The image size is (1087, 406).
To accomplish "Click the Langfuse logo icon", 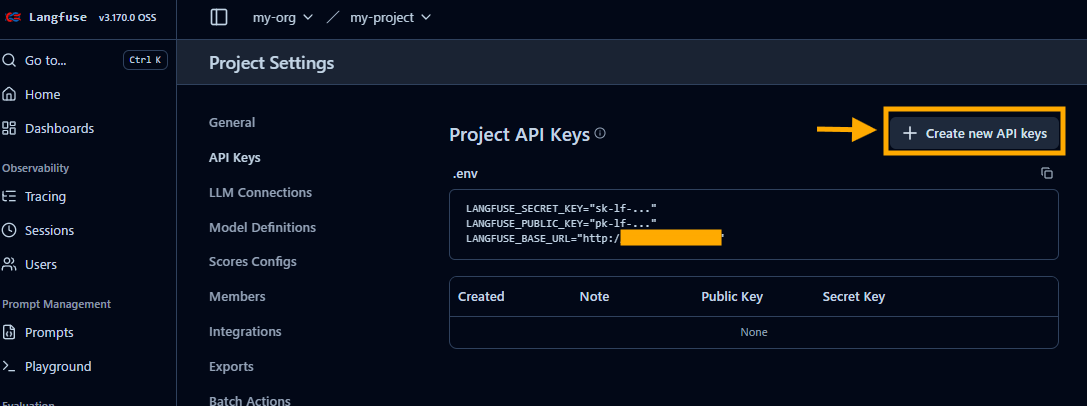I will [13, 17].
